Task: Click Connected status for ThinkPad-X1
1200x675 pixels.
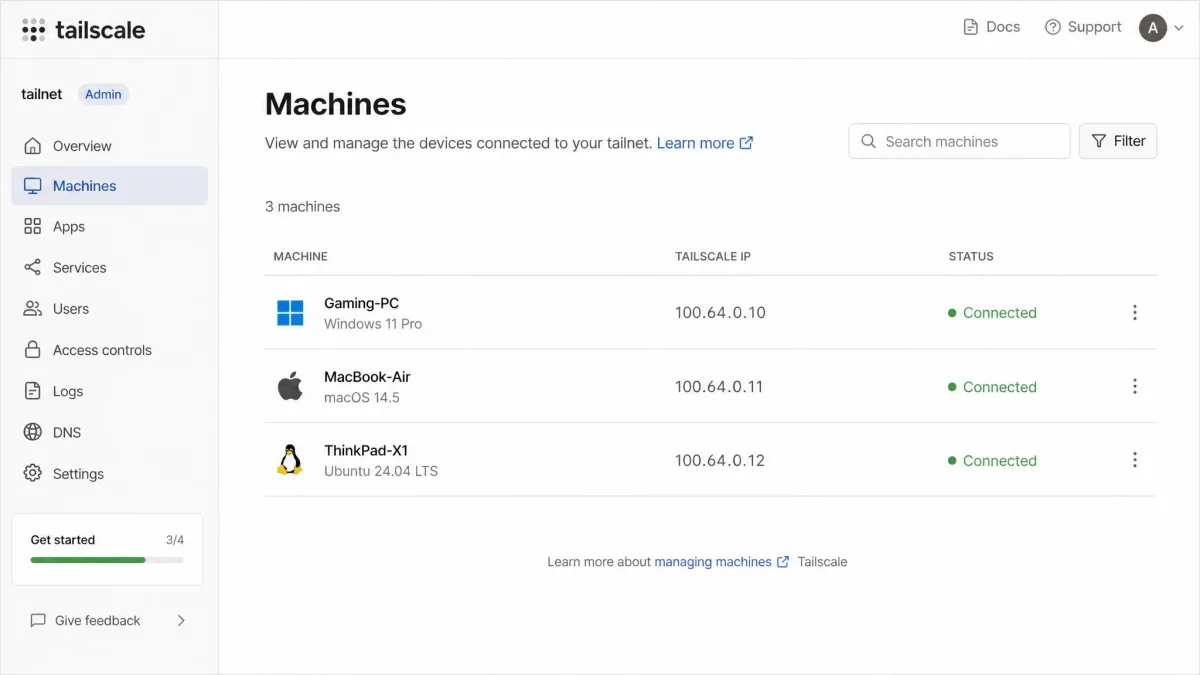Action: click(992, 460)
